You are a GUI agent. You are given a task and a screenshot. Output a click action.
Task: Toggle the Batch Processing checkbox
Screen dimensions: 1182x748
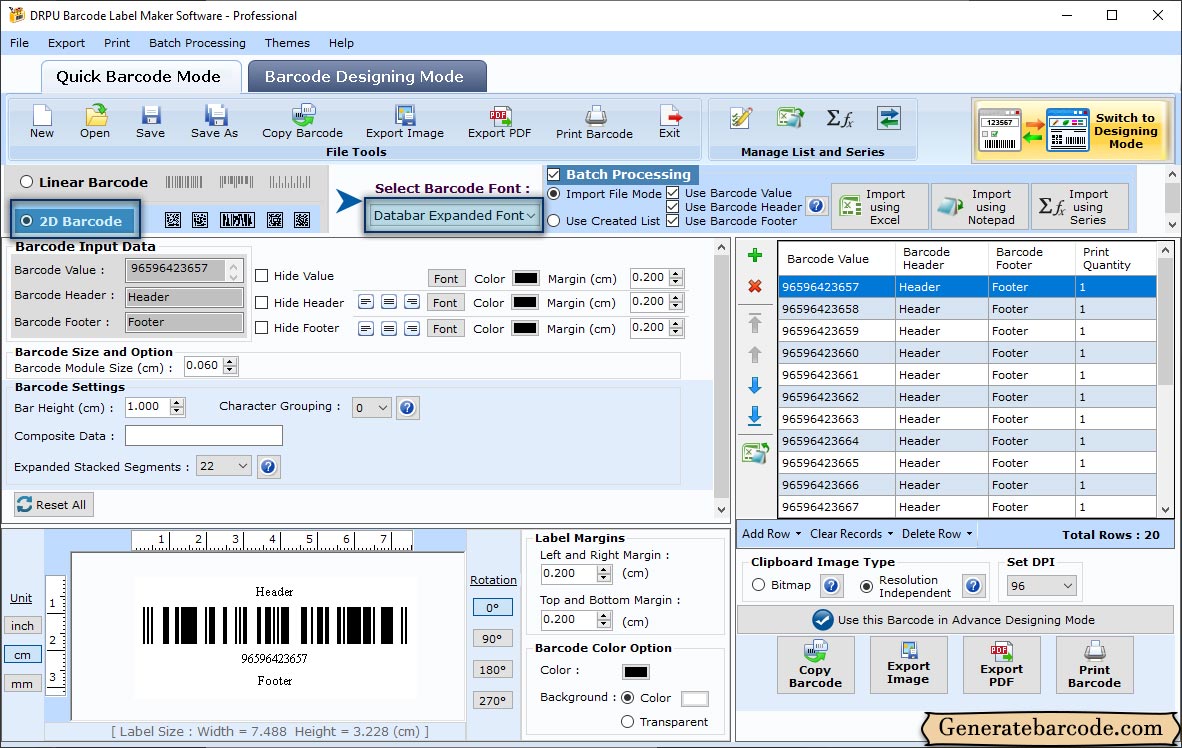point(554,175)
